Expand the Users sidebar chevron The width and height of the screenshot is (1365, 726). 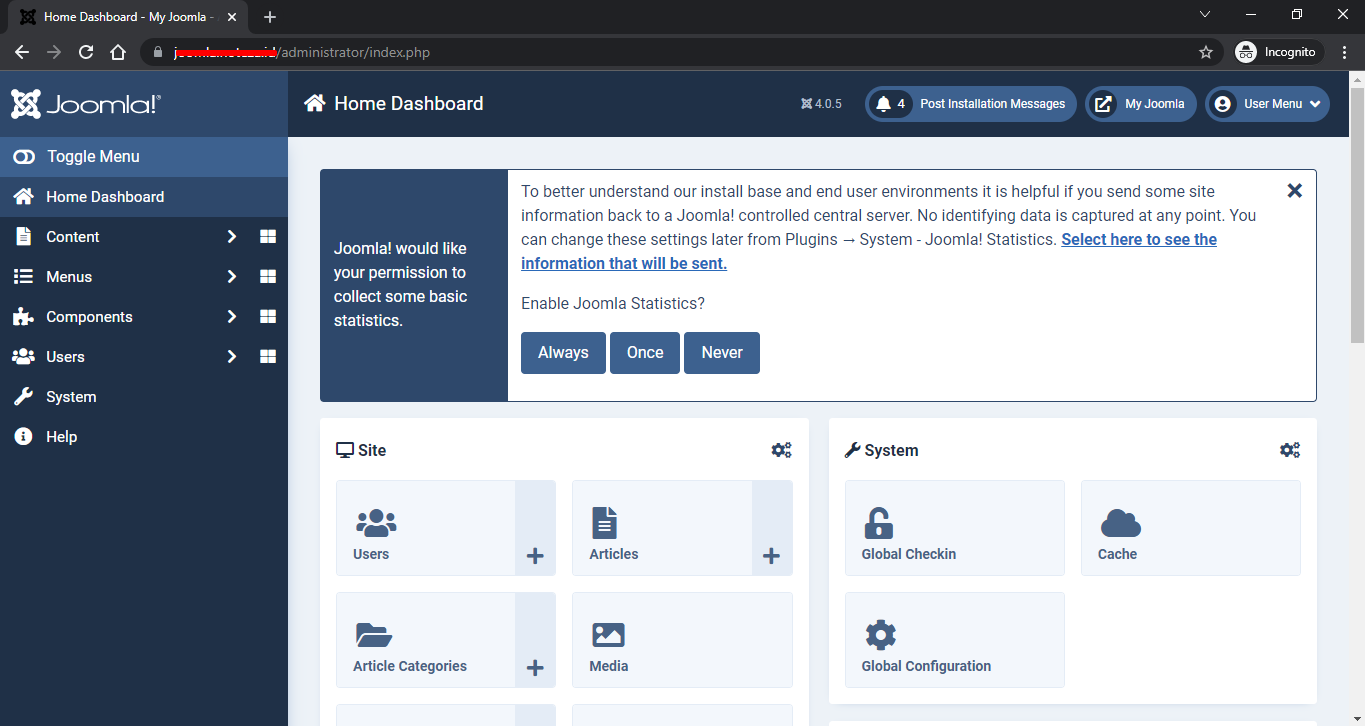pyautogui.click(x=232, y=357)
